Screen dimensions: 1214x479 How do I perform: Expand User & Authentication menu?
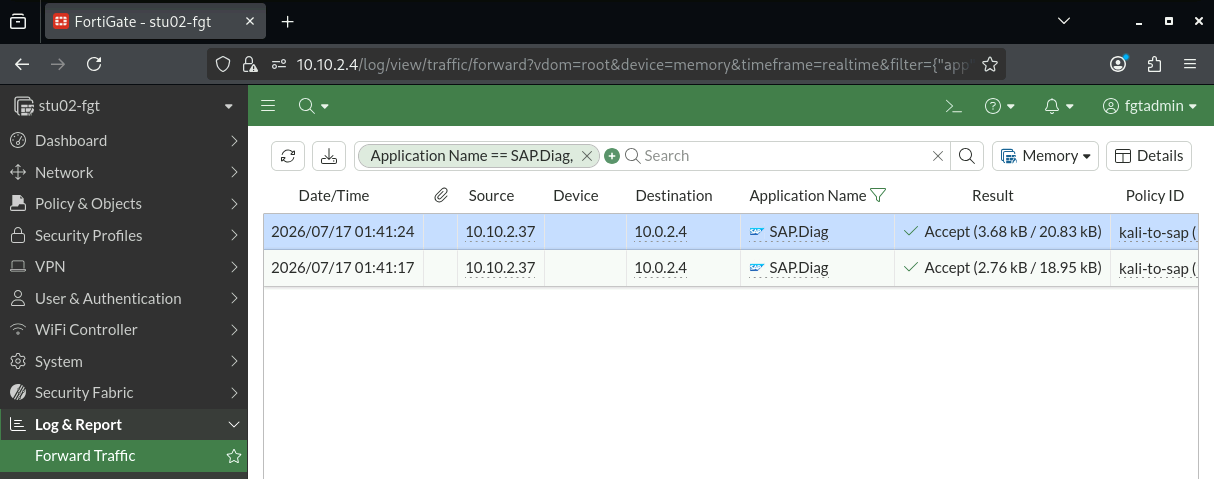(x=124, y=298)
